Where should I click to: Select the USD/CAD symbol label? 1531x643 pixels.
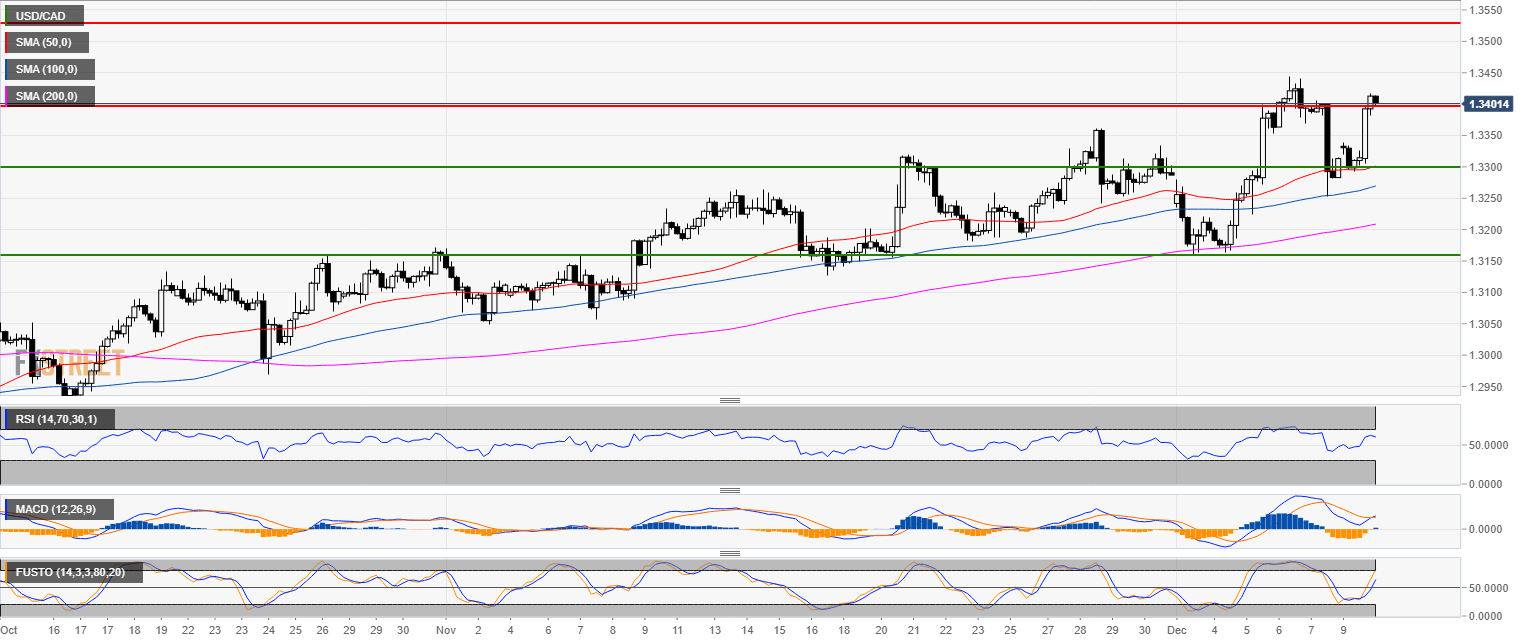(44, 15)
